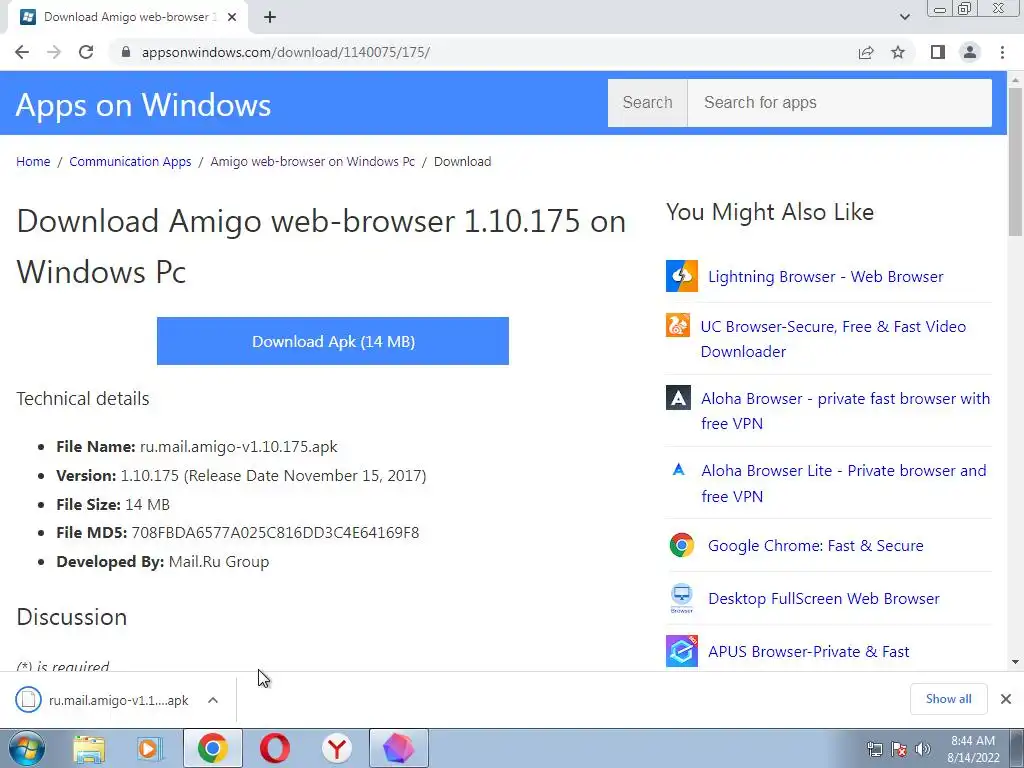Screen dimensions: 1024x768
Task: Open Windows Explorer from the taskbar
Action: point(89,748)
